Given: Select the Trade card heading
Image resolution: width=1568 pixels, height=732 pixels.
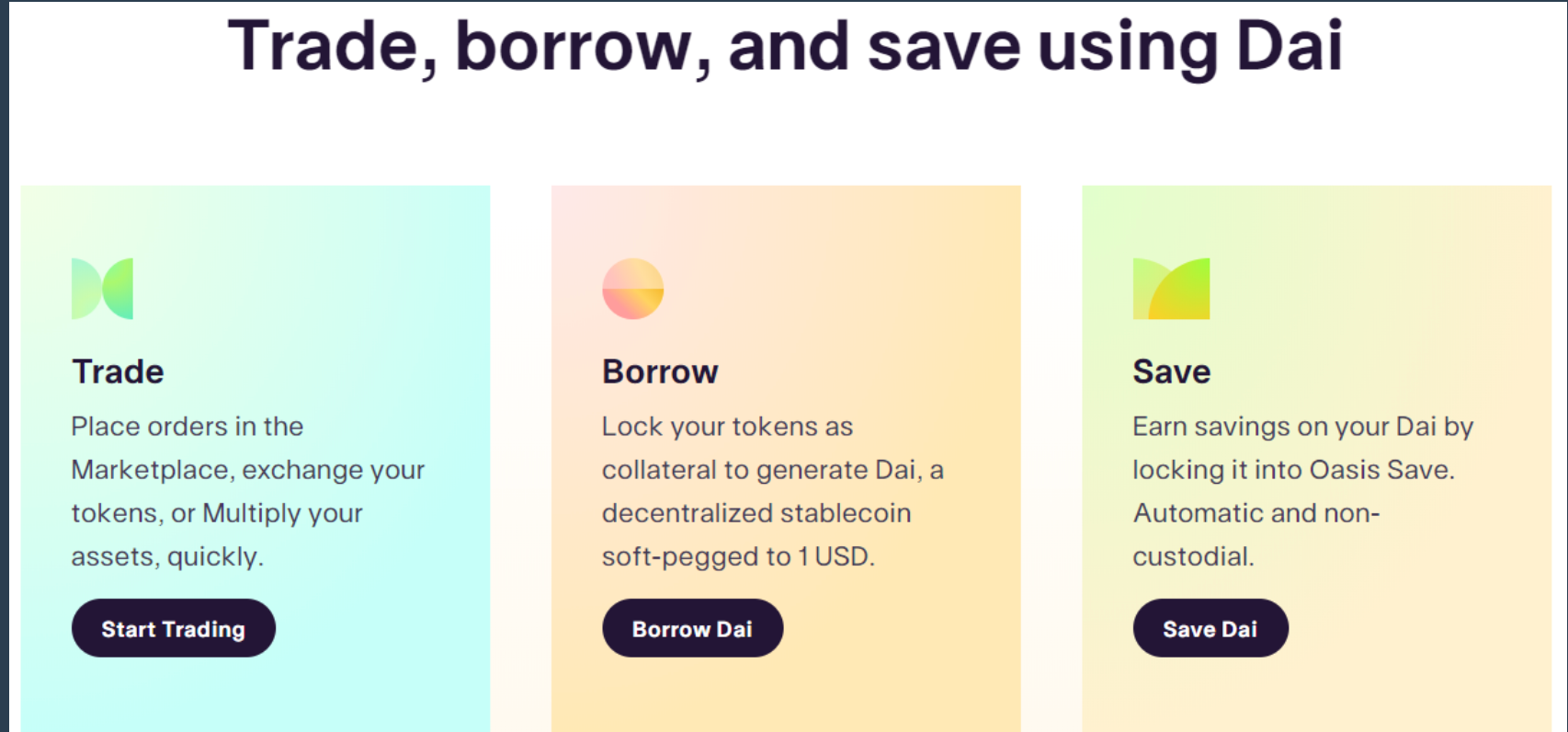Looking at the screenshot, I should tap(118, 372).
